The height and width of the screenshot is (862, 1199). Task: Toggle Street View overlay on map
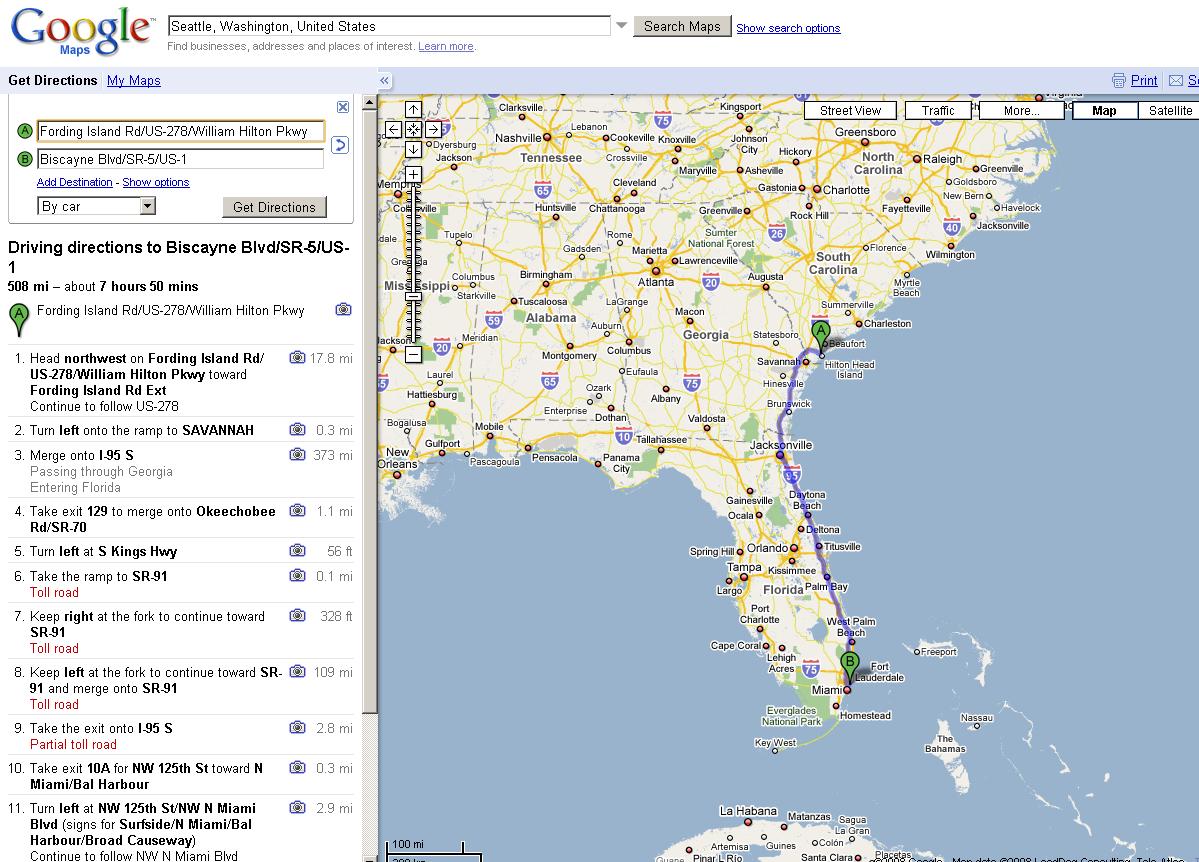click(850, 111)
